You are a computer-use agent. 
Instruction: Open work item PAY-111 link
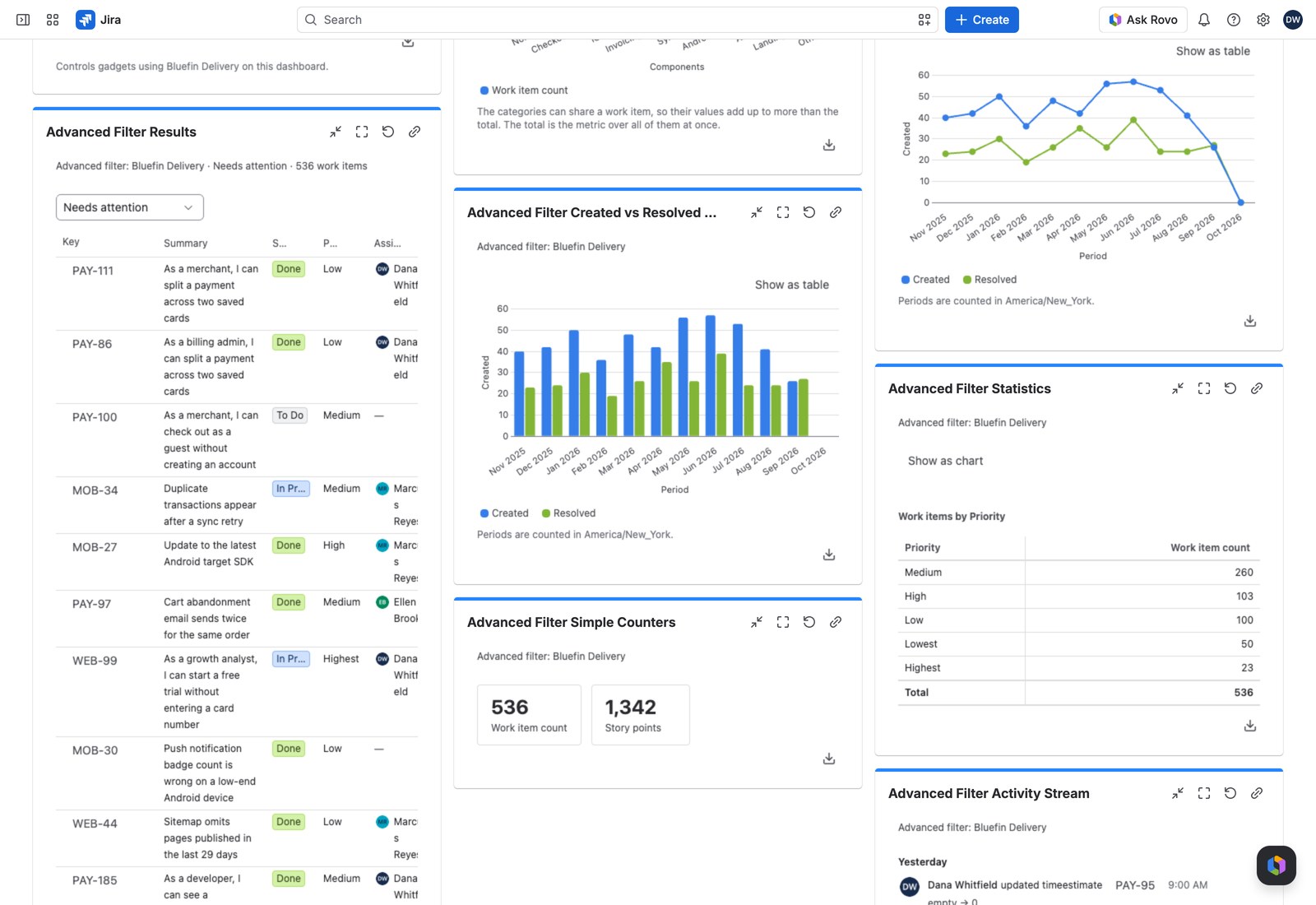[93, 271]
